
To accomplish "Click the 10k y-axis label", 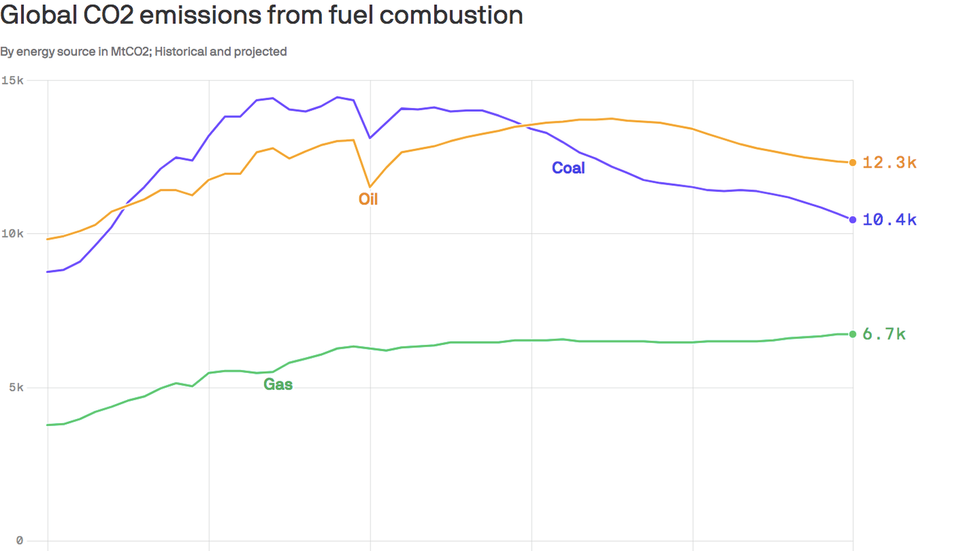I will click(x=12, y=234).
